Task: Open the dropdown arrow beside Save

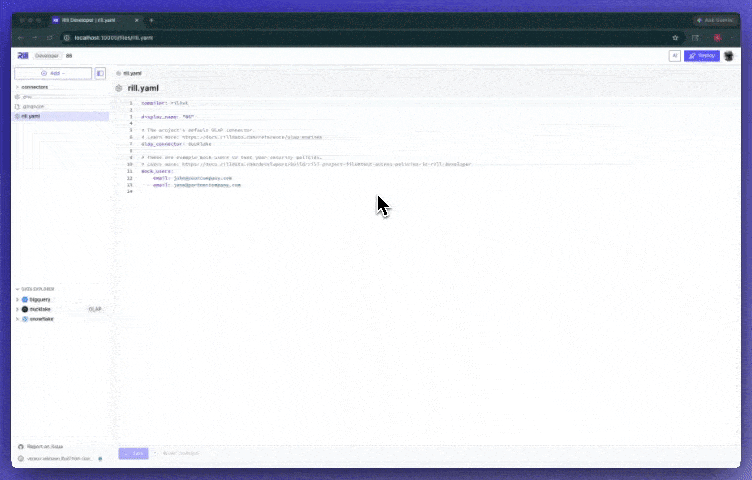Action: click(154, 453)
